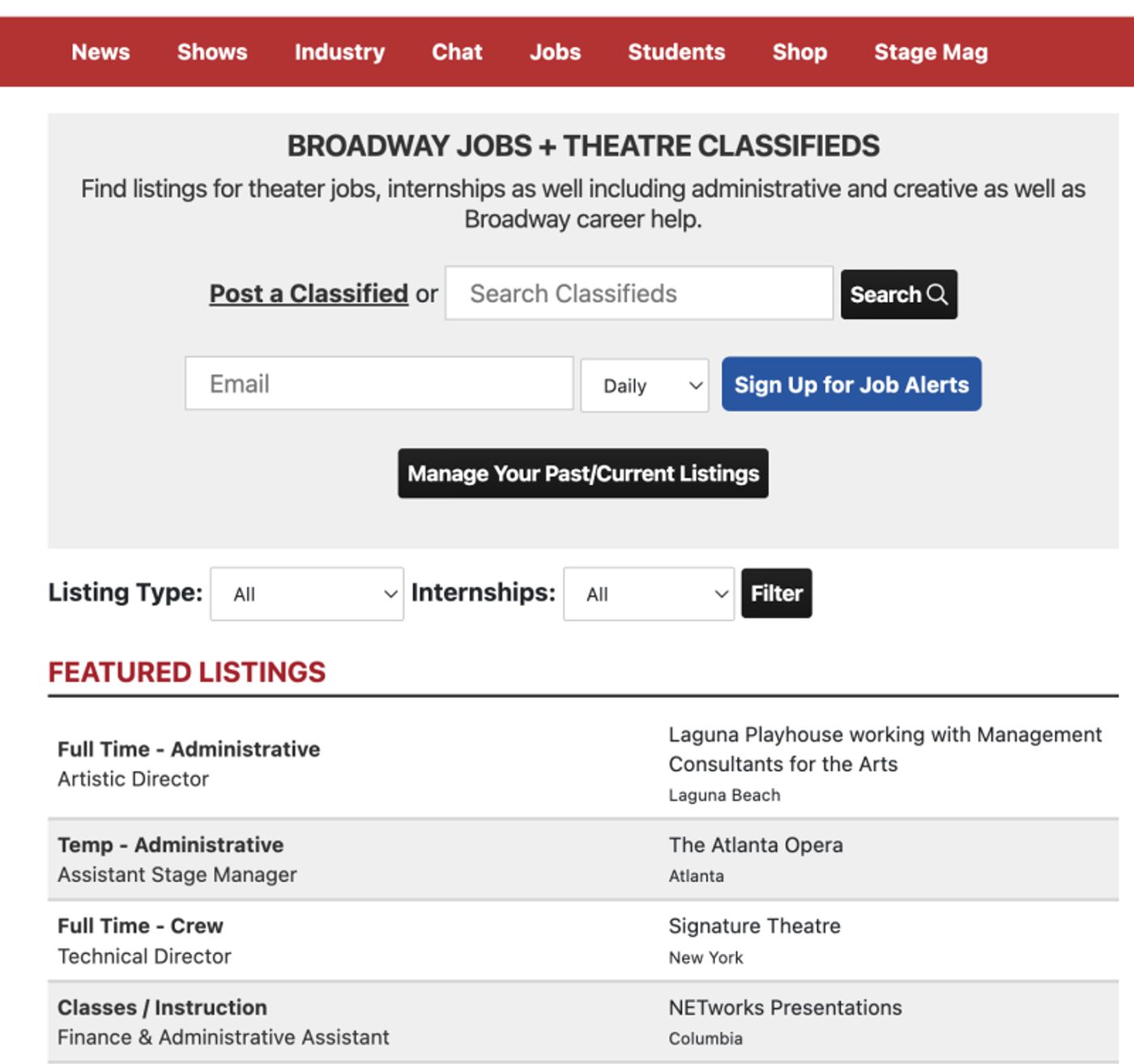Expand the Internships dropdown

(x=648, y=594)
